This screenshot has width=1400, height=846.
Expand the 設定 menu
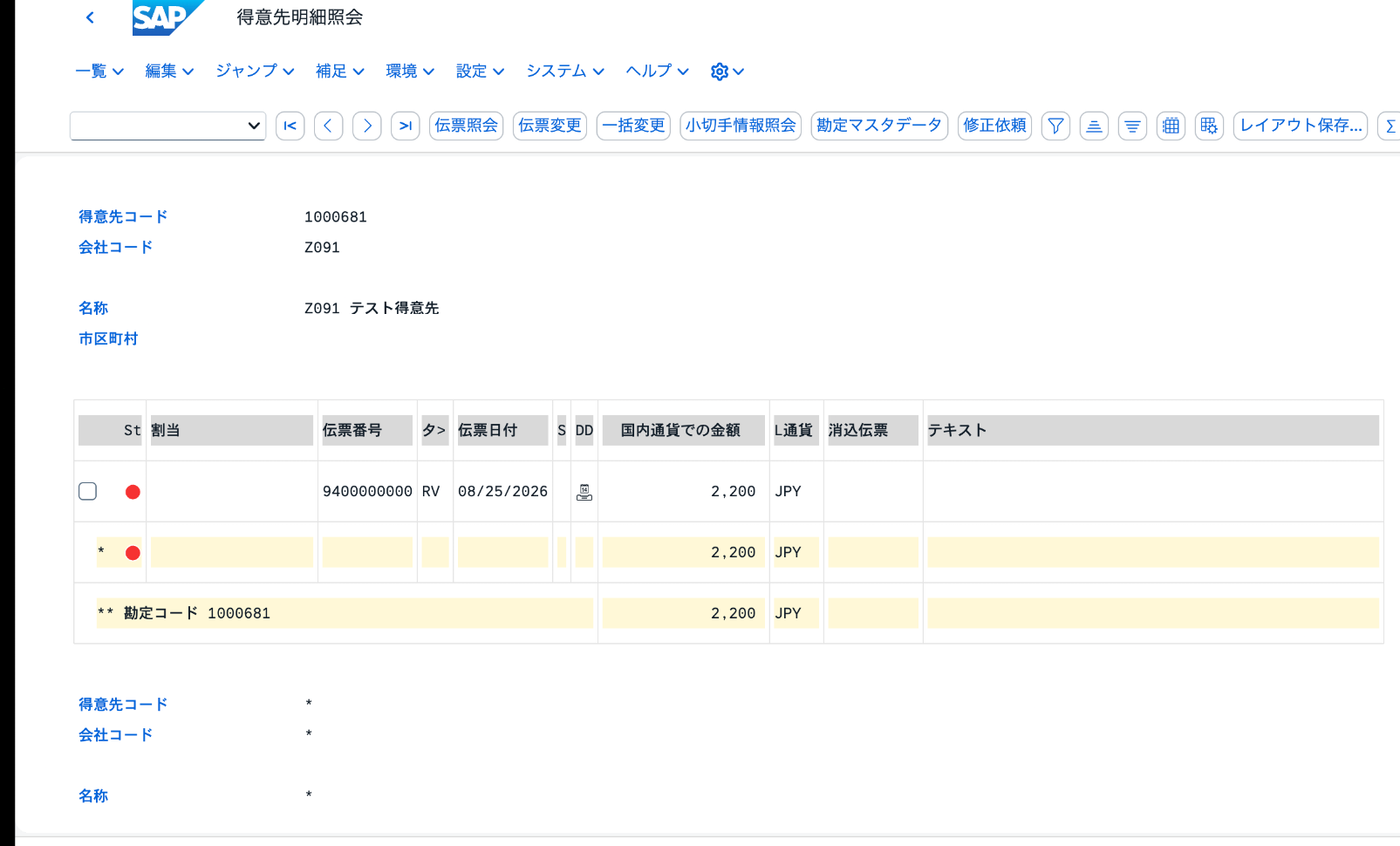[x=480, y=72]
